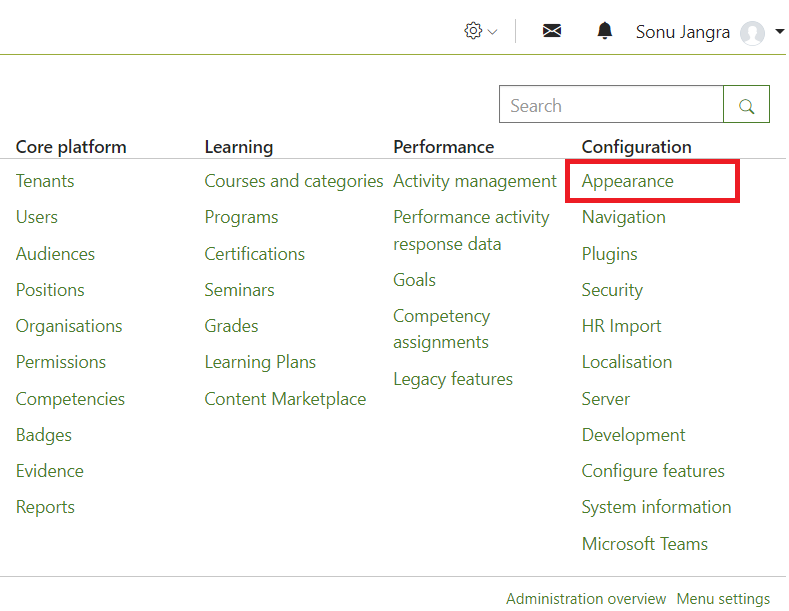Screen dimensions: 789x611
Task: Expand the user menu dropdown arrow
Action: coord(779,31)
